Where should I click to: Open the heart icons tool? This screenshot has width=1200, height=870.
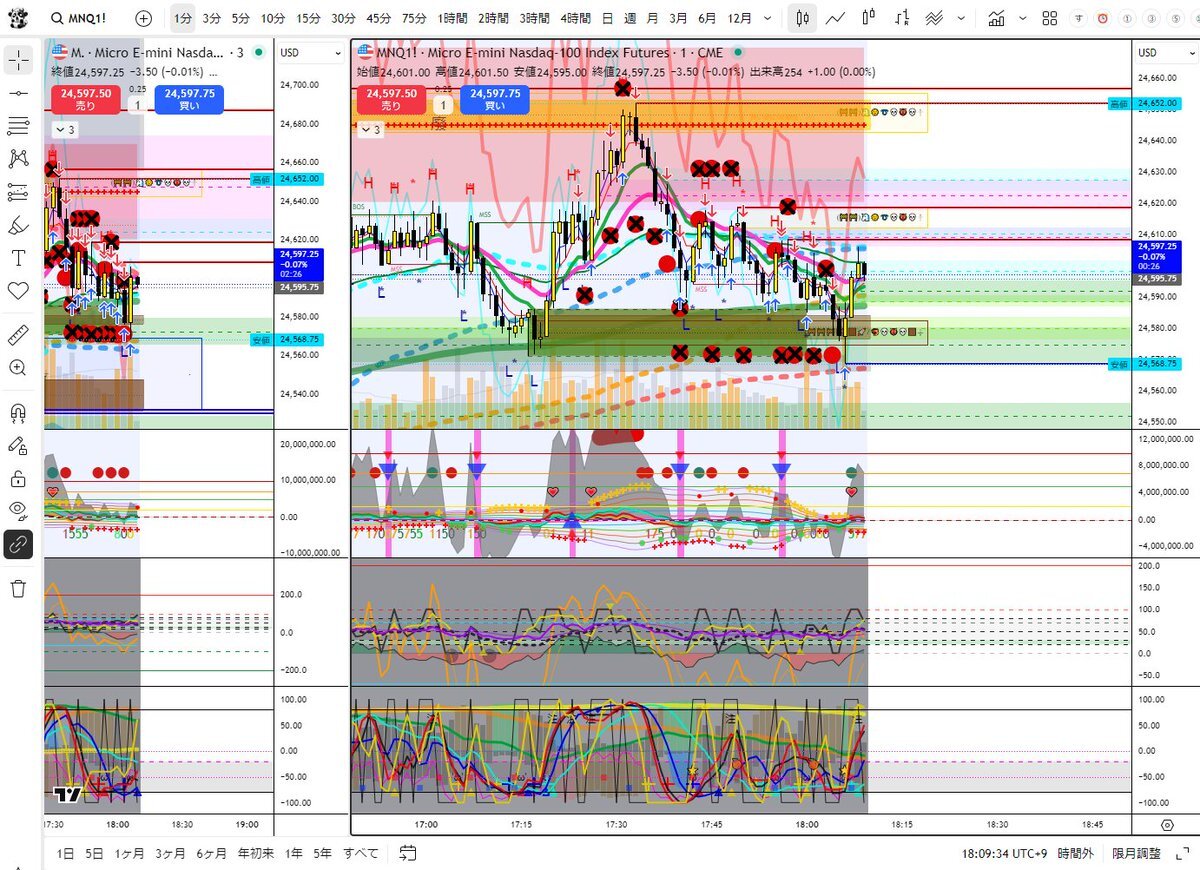pyautogui.click(x=18, y=291)
